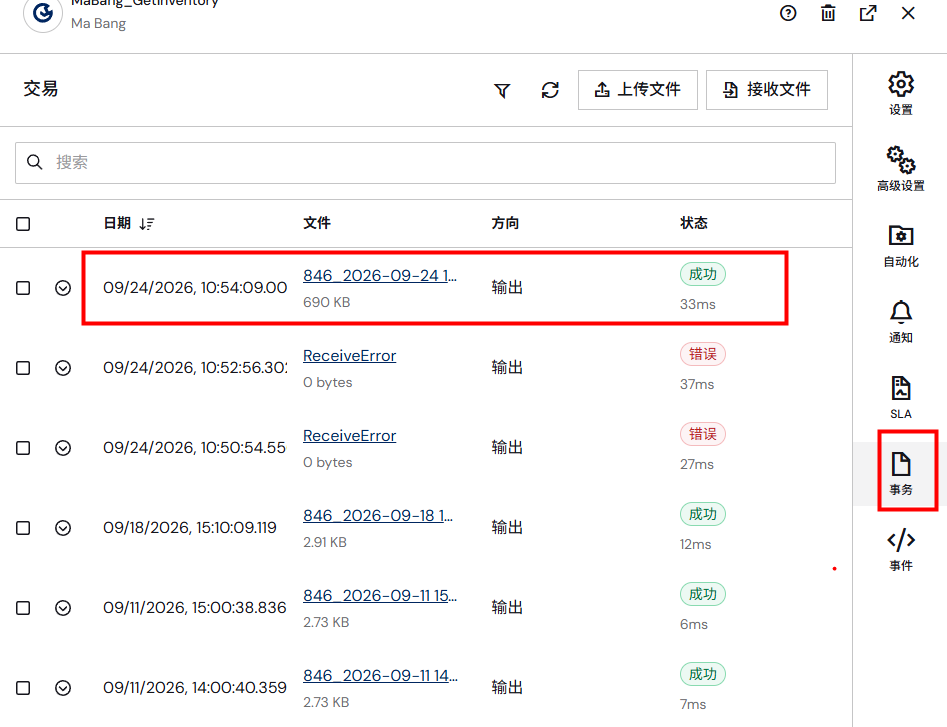Select checkbox for 09/18/2026 transaction row
Screen dimensions: 947x727
[23, 528]
